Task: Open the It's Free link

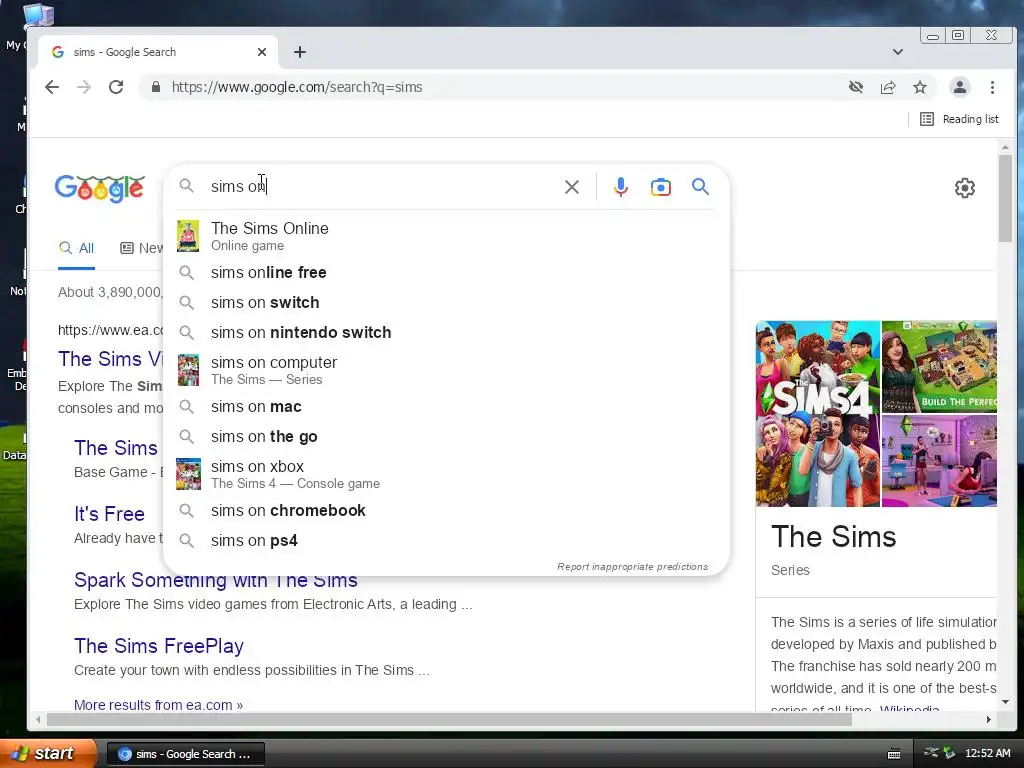Action: coord(109,514)
